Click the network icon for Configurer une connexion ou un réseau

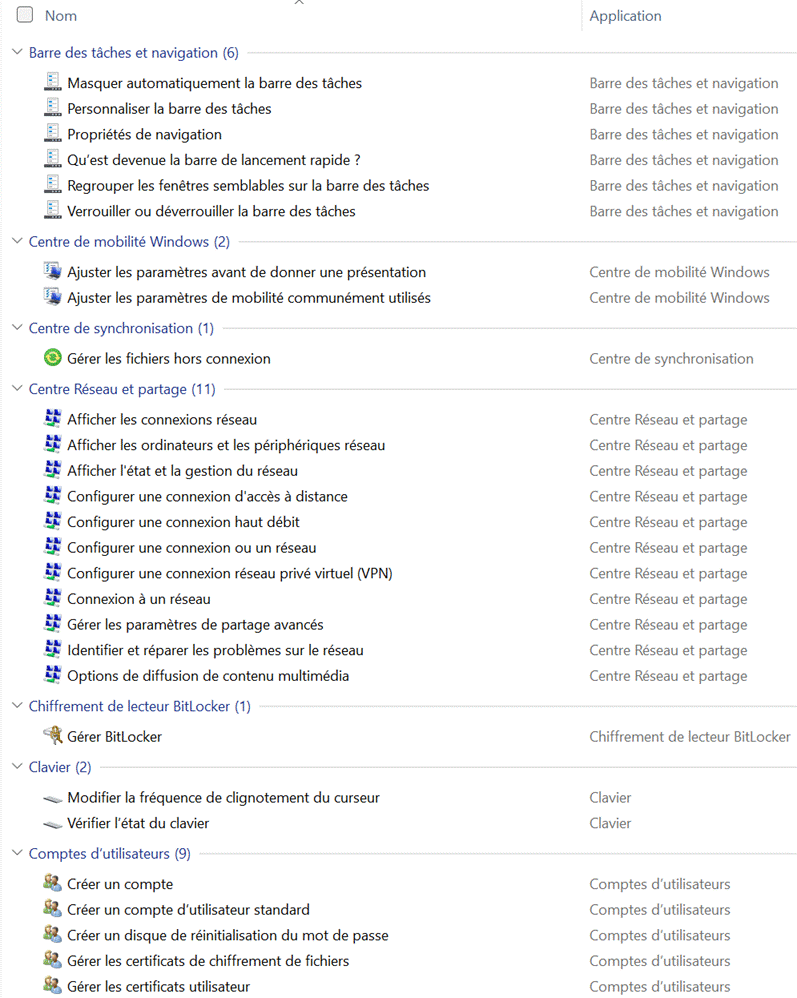(53, 547)
